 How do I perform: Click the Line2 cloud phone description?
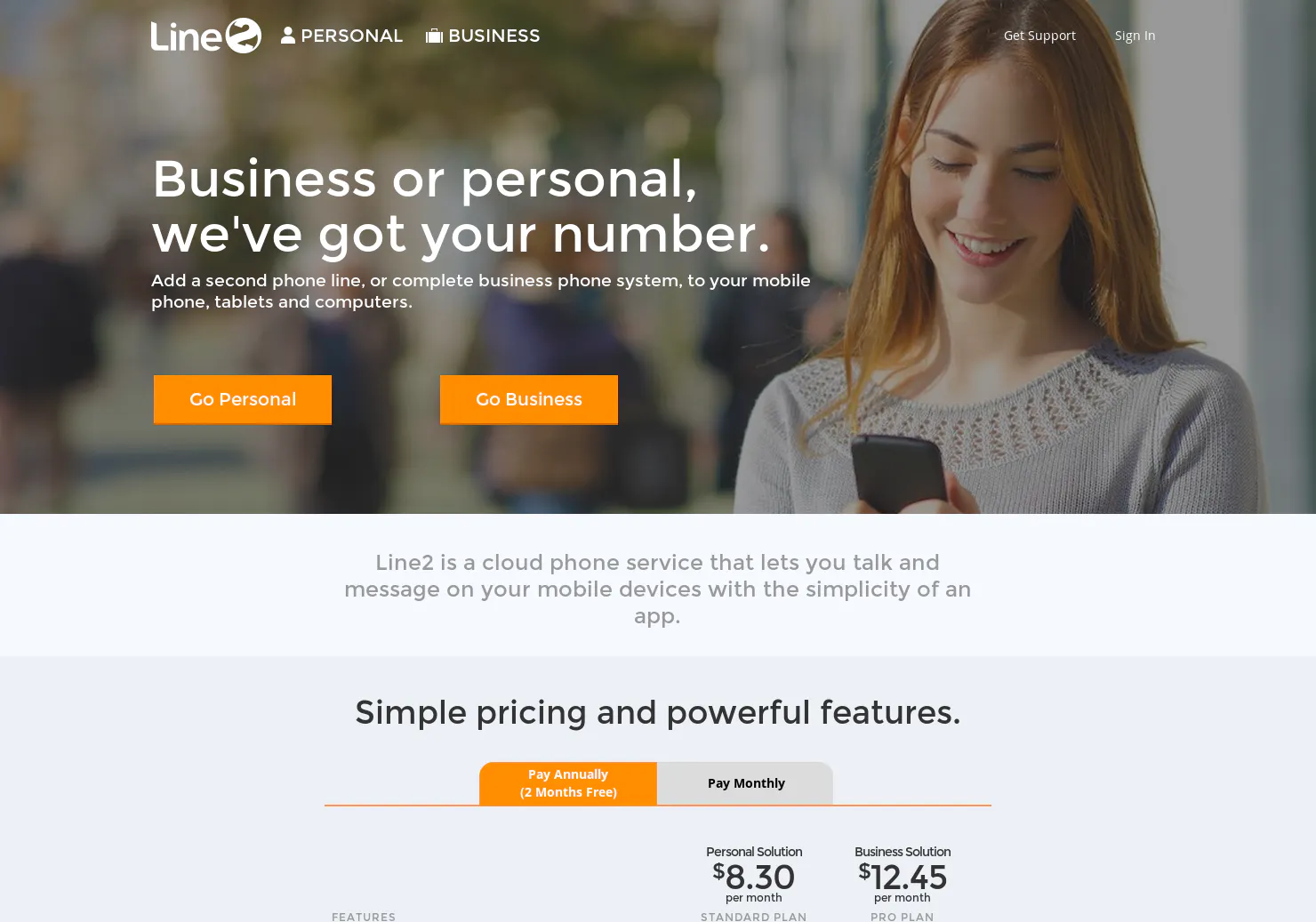(x=658, y=589)
